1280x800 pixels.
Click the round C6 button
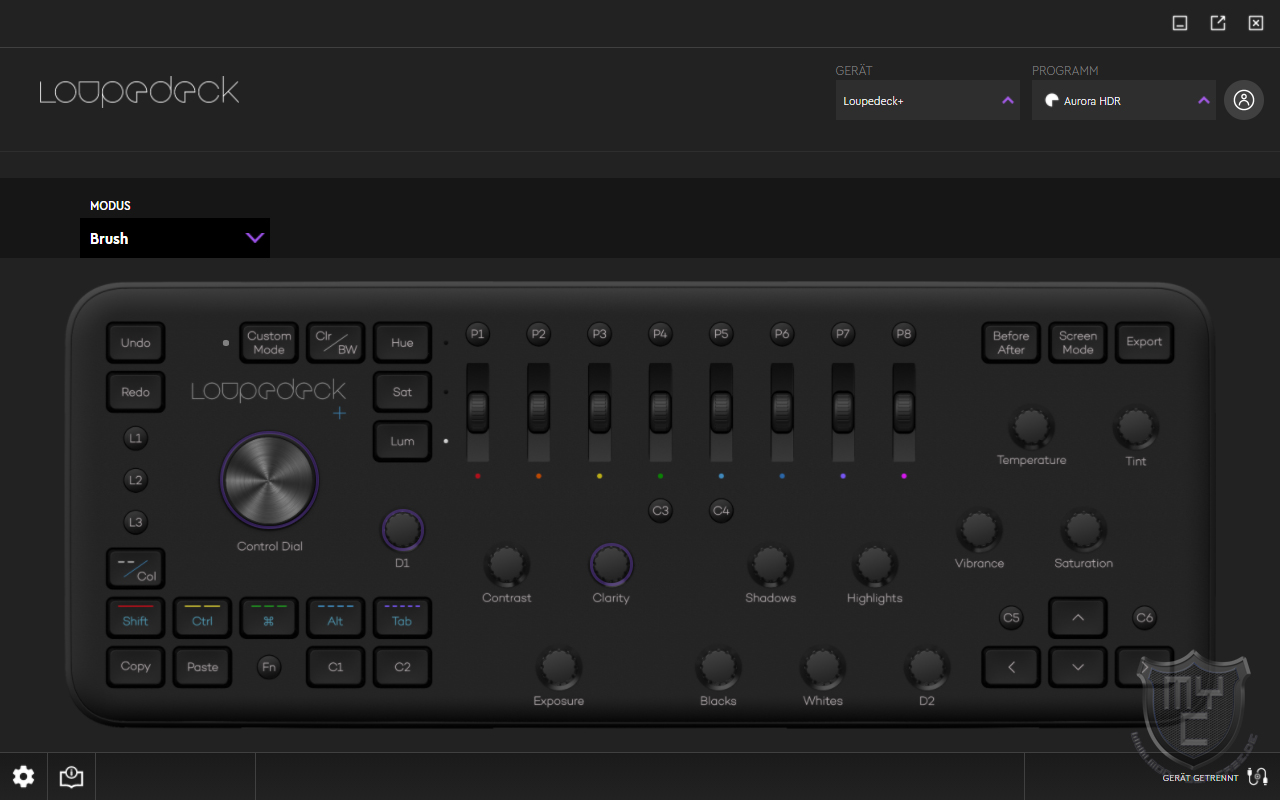[x=1144, y=618]
